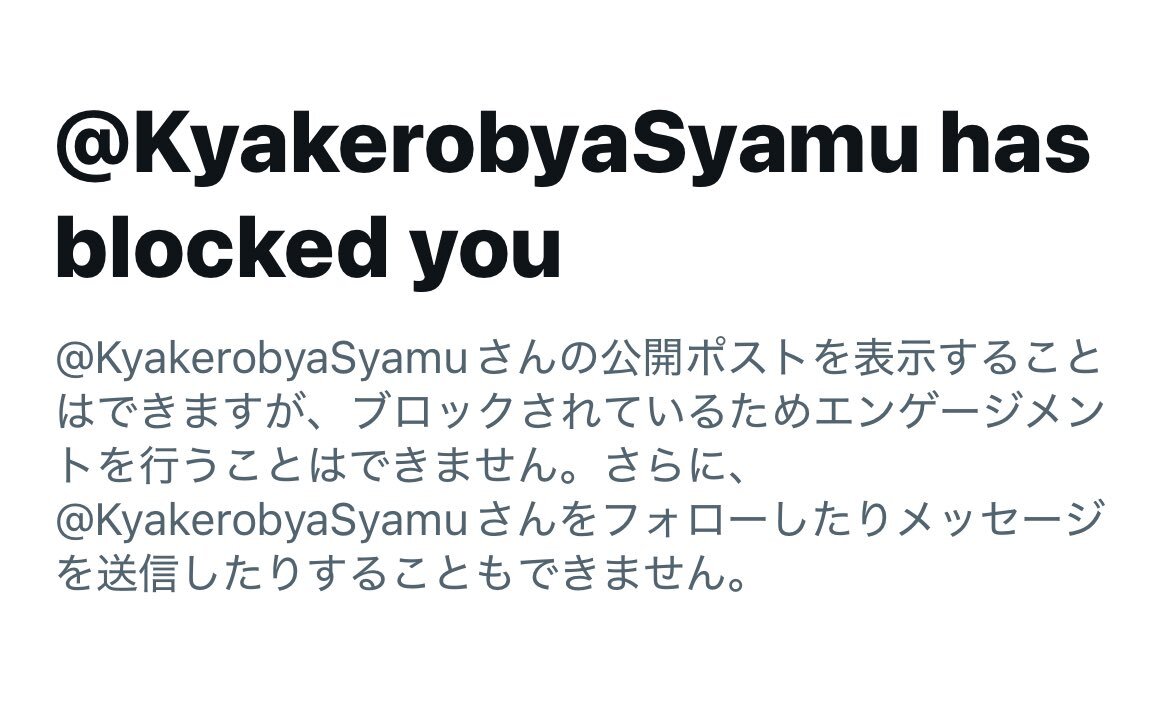Screen dimensions: 1170x720
Task: Click the されているため phrase
Action: (666, 413)
